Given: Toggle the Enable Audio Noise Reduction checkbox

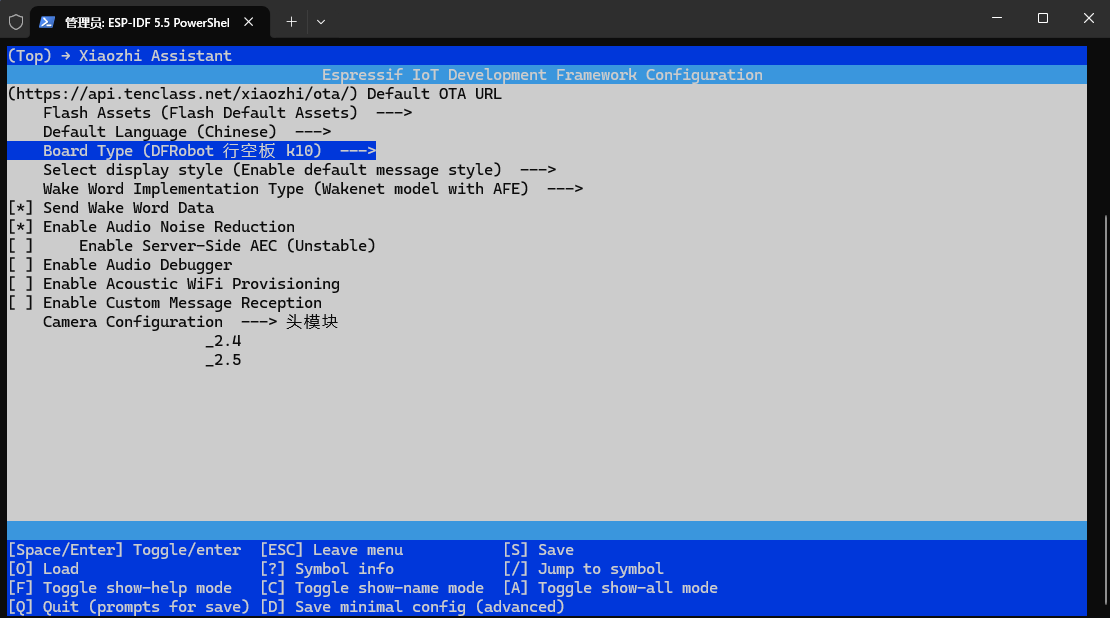Looking at the screenshot, I should tap(21, 227).
